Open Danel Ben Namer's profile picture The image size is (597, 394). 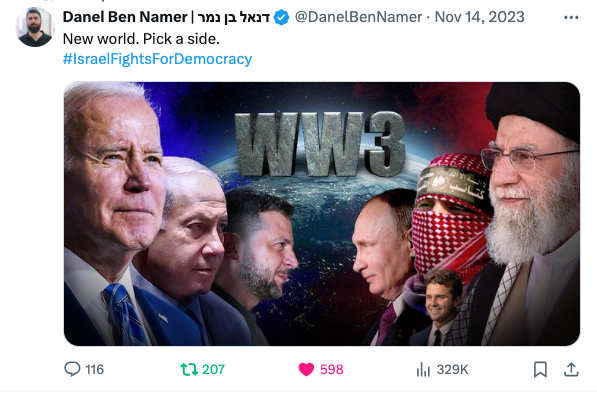(x=35, y=27)
